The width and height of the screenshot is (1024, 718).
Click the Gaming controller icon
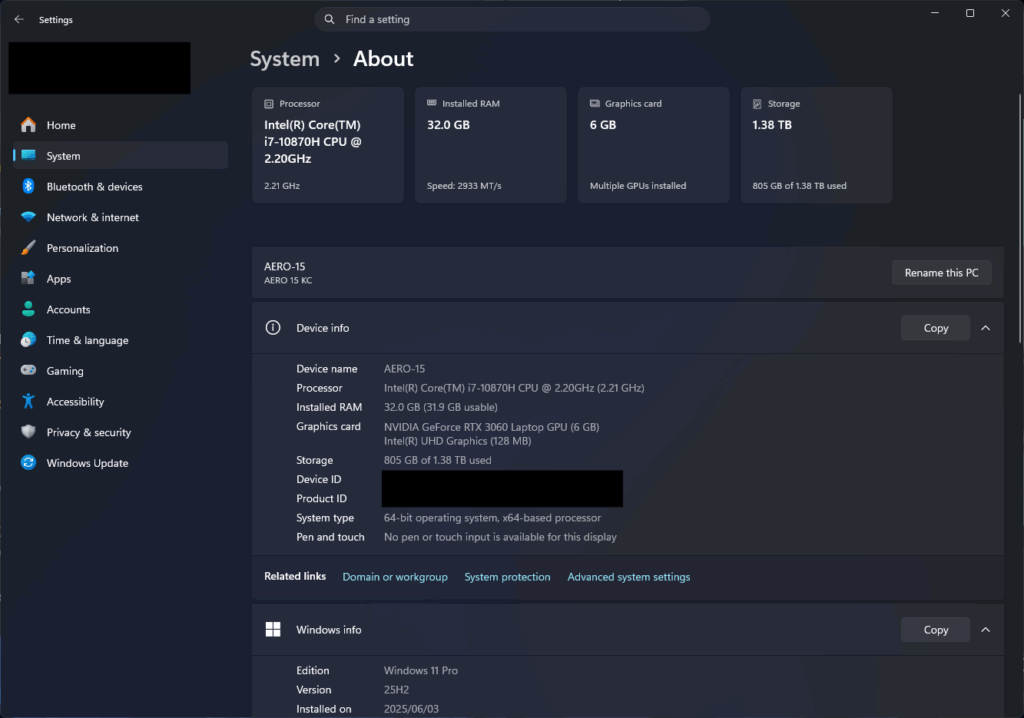28,370
